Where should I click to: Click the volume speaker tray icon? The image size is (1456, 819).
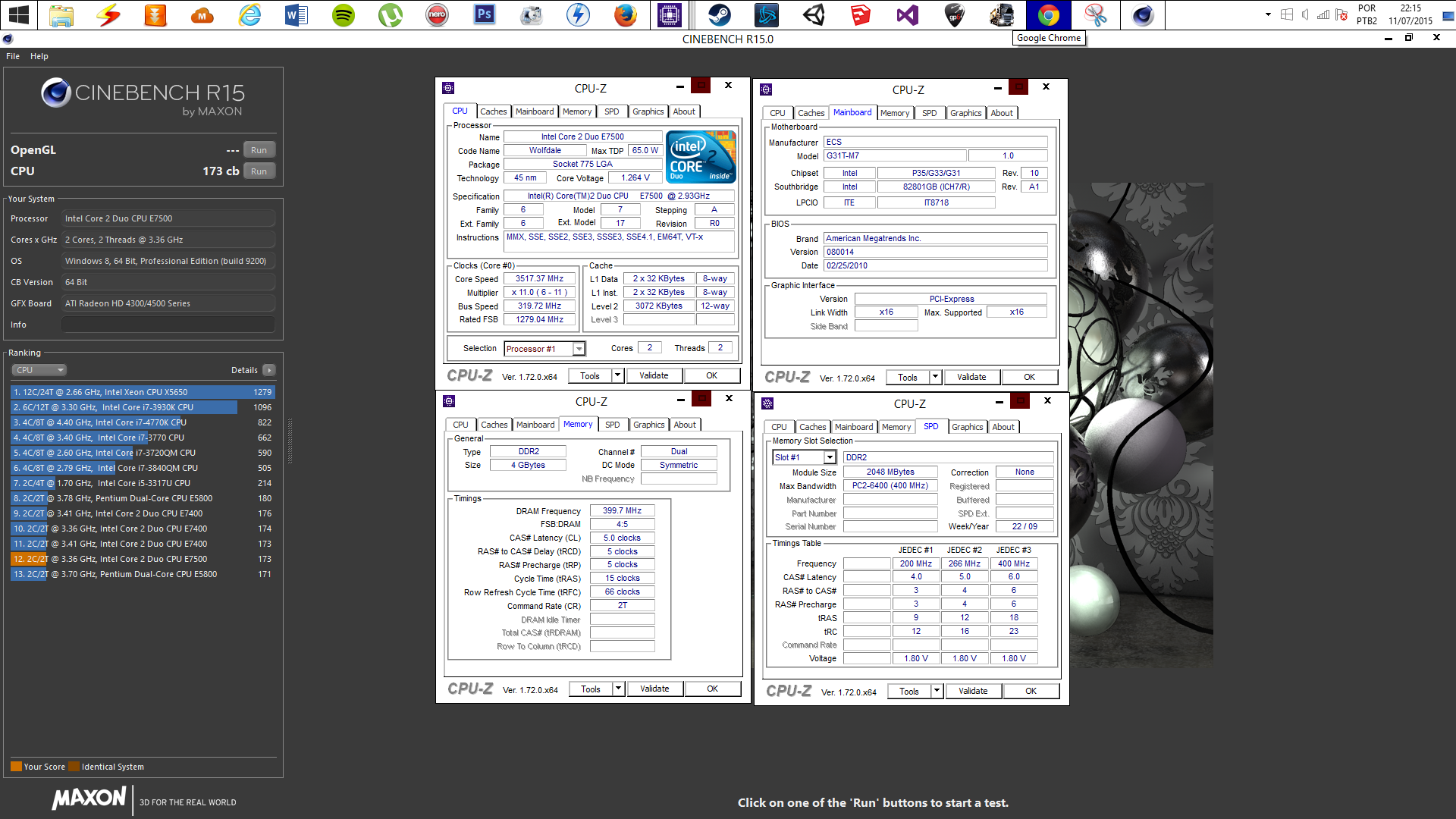coord(1305,14)
